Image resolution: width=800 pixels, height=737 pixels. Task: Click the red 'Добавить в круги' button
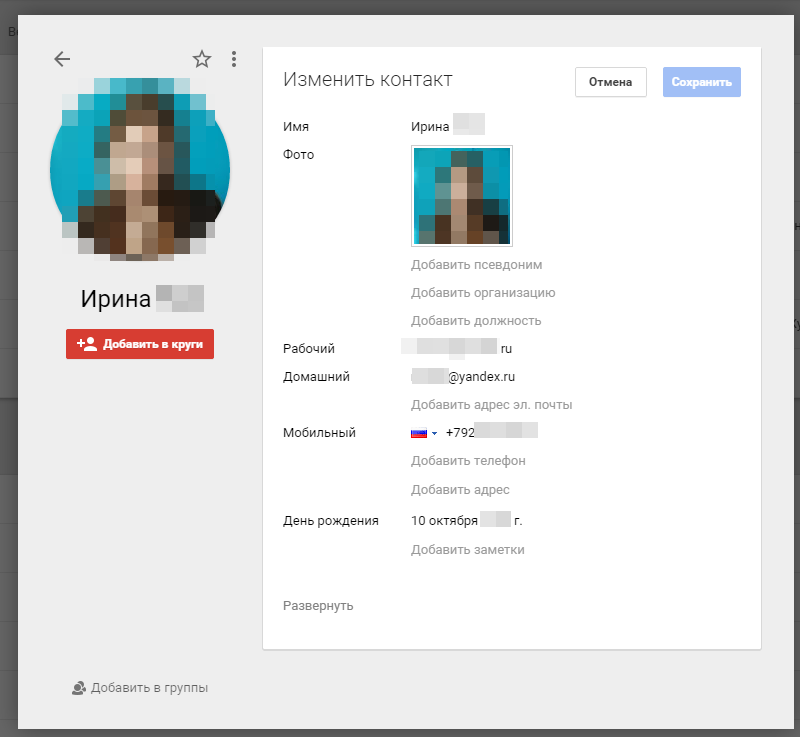[x=139, y=343]
